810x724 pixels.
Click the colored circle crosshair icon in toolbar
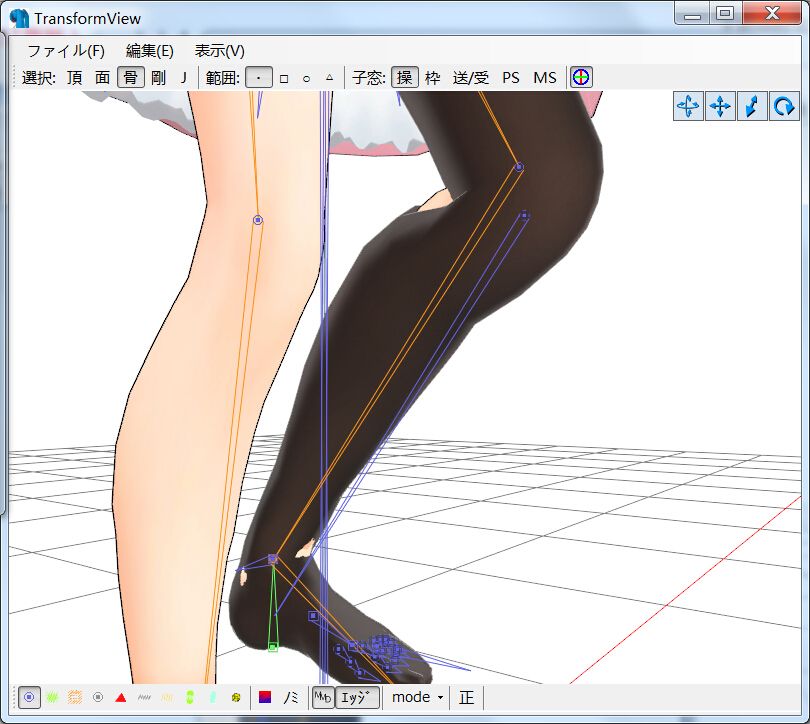click(581, 78)
